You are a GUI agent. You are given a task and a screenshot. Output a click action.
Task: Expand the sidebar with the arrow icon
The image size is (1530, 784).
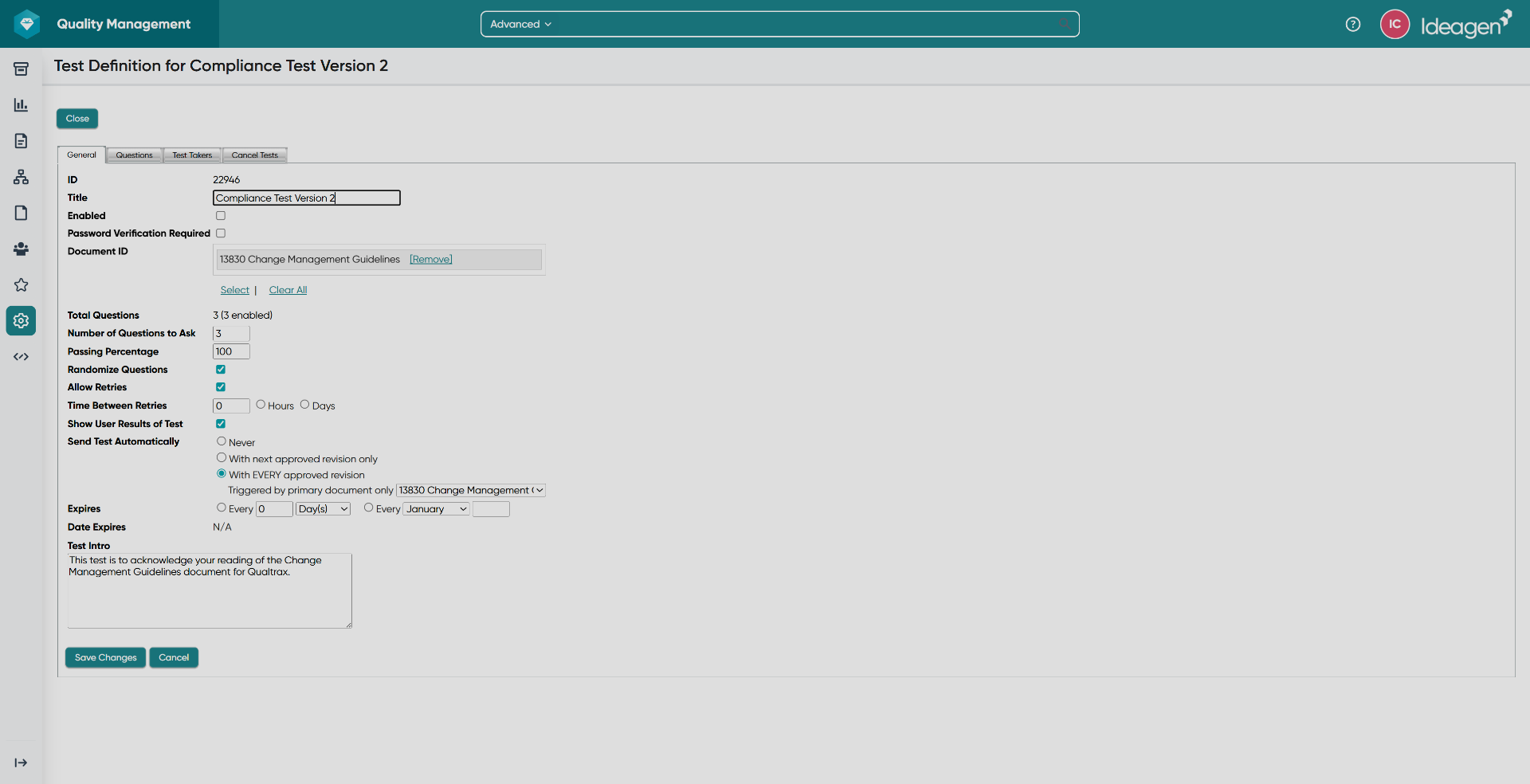22,762
